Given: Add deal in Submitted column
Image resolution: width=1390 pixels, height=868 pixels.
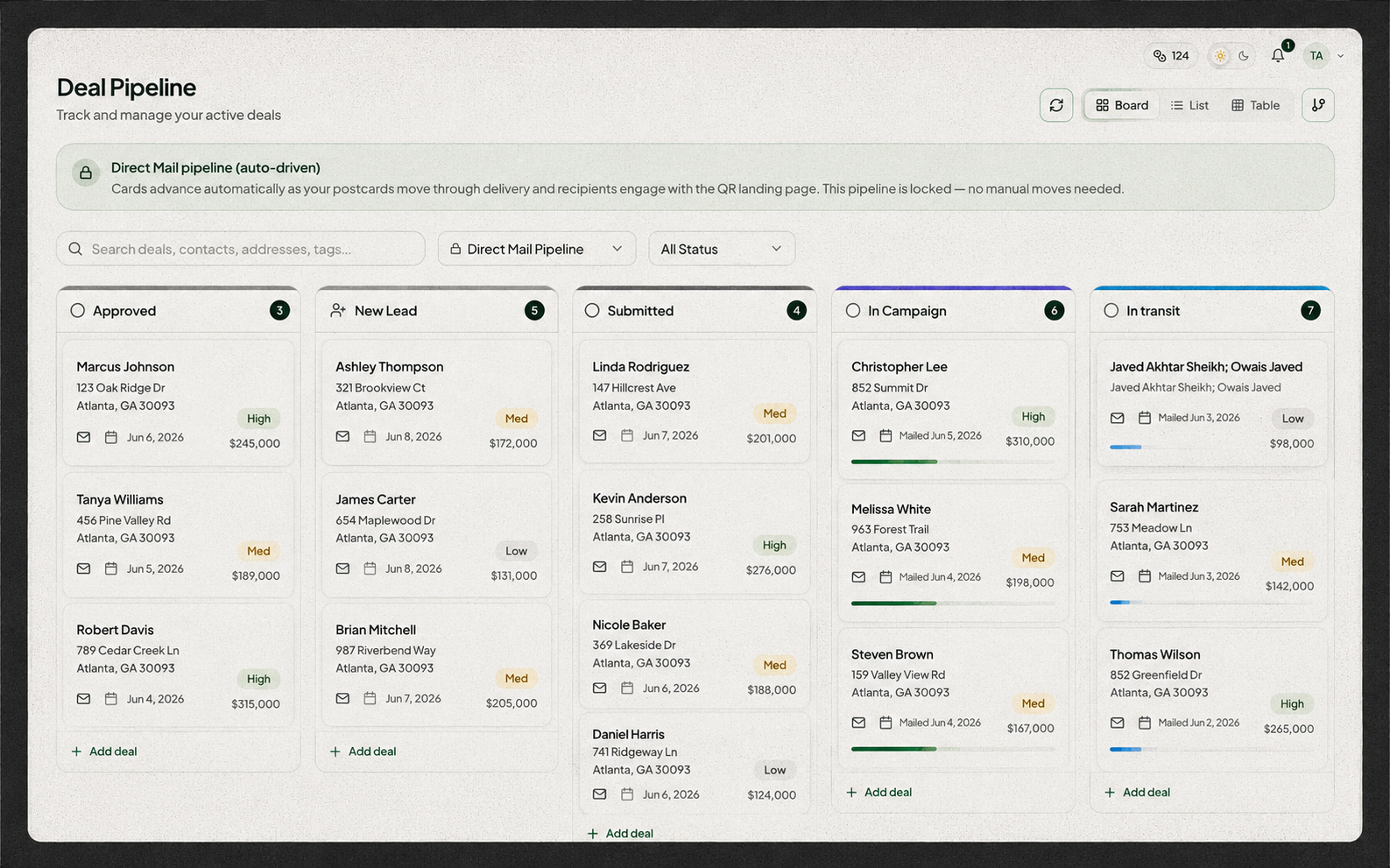Looking at the screenshot, I should (620, 833).
